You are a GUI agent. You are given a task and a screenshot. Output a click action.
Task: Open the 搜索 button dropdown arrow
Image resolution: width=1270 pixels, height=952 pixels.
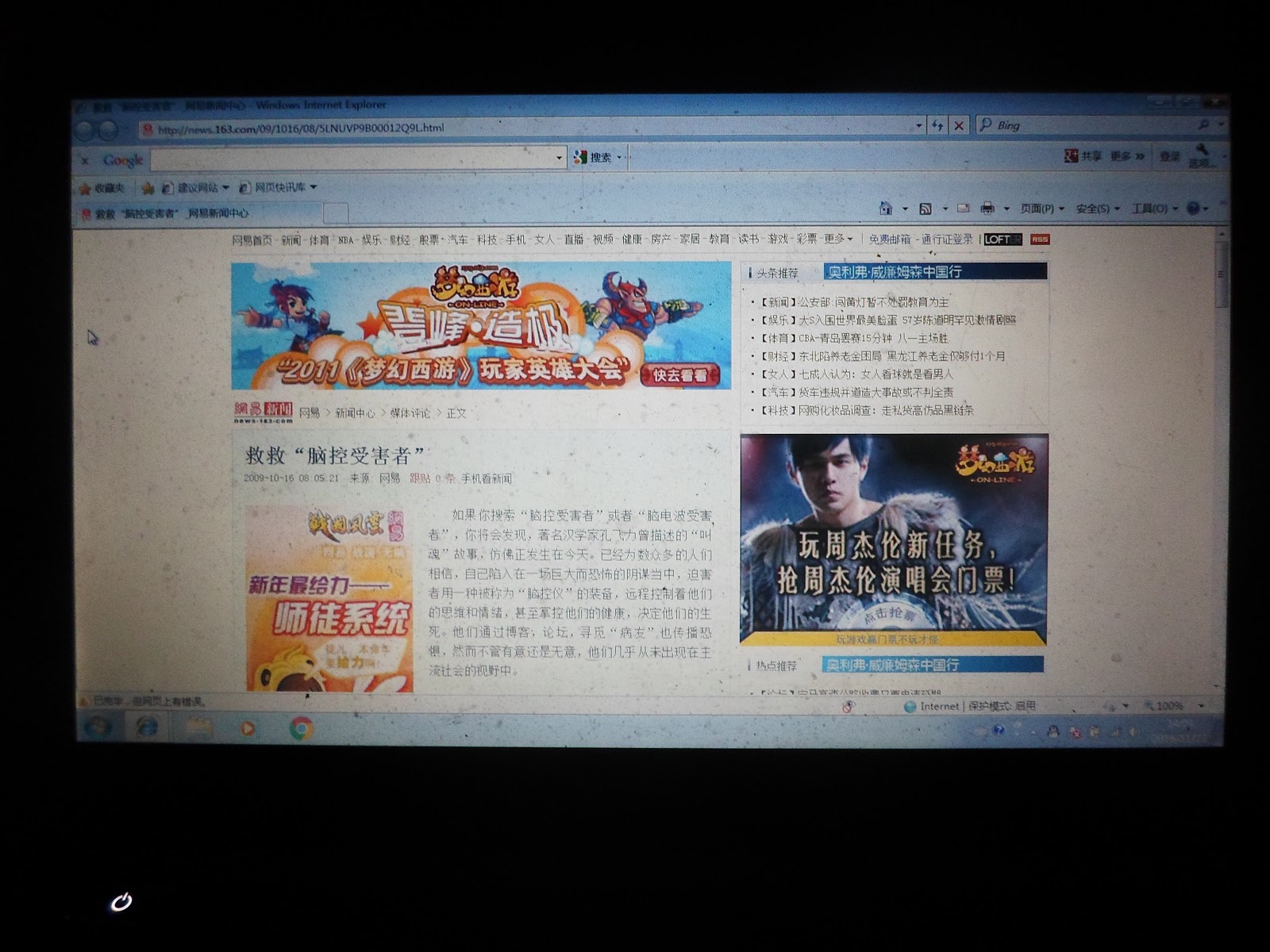619,157
